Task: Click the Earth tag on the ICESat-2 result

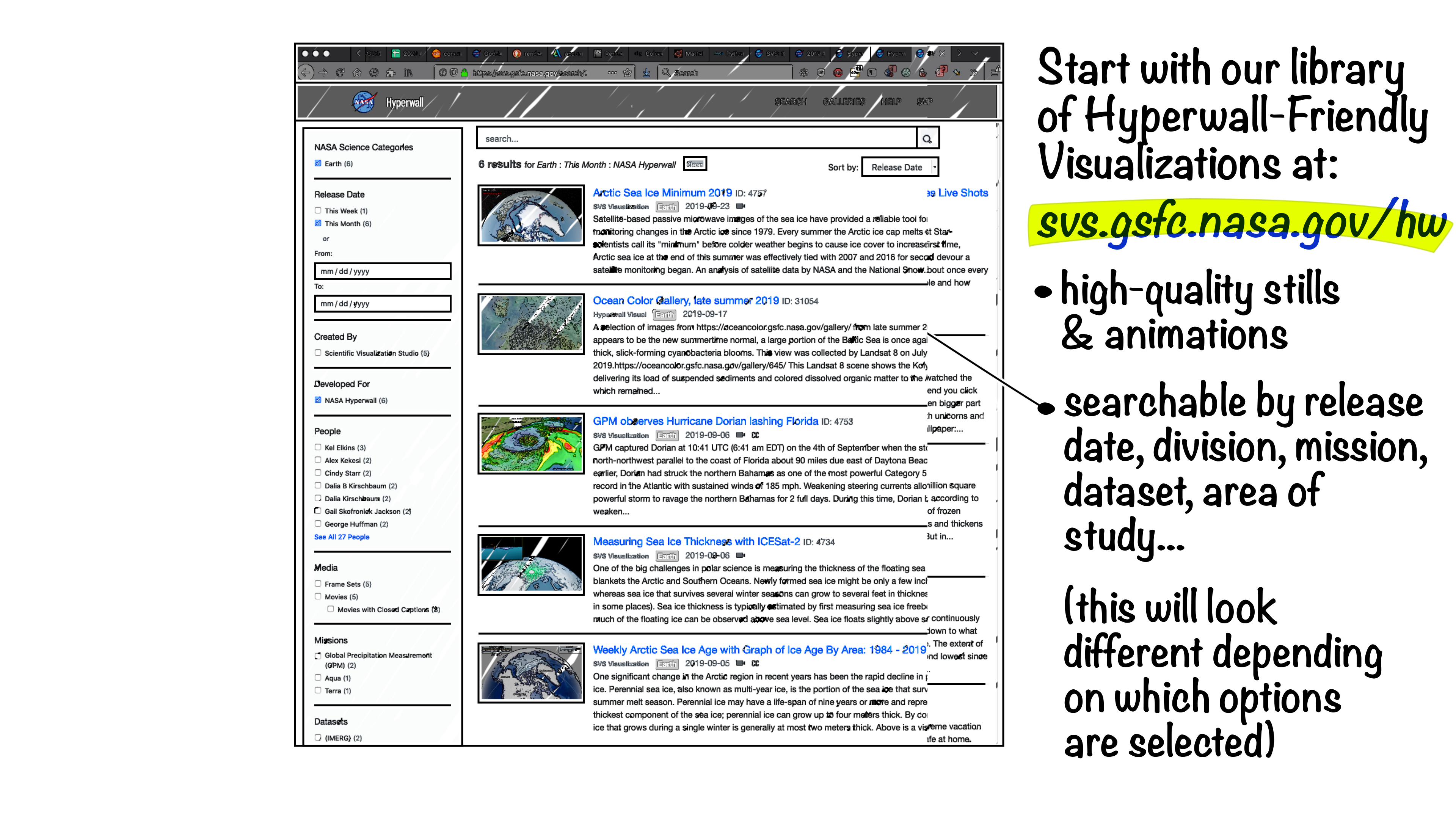Action: click(x=667, y=555)
